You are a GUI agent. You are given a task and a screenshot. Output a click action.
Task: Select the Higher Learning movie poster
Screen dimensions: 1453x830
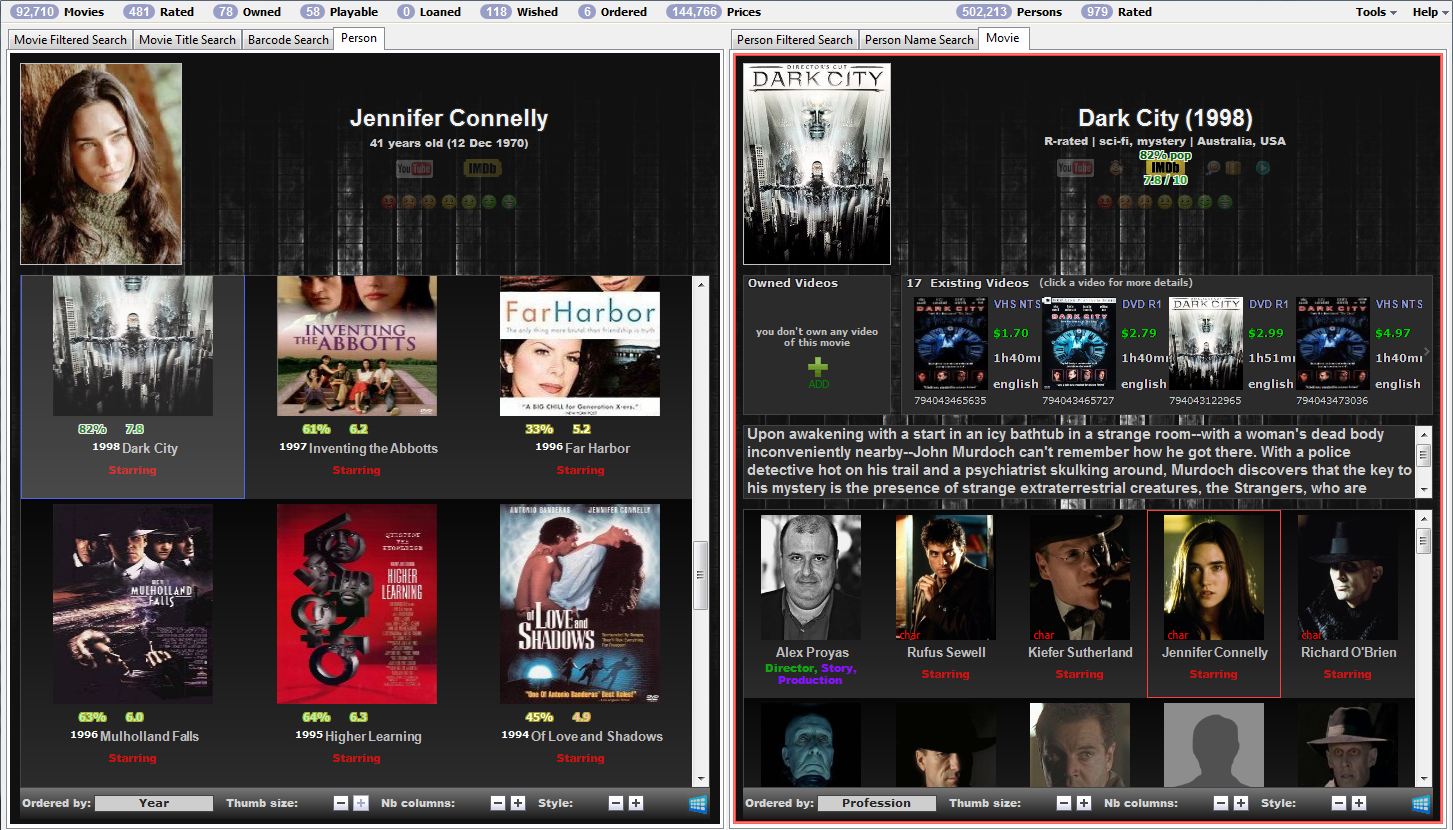point(357,604)
